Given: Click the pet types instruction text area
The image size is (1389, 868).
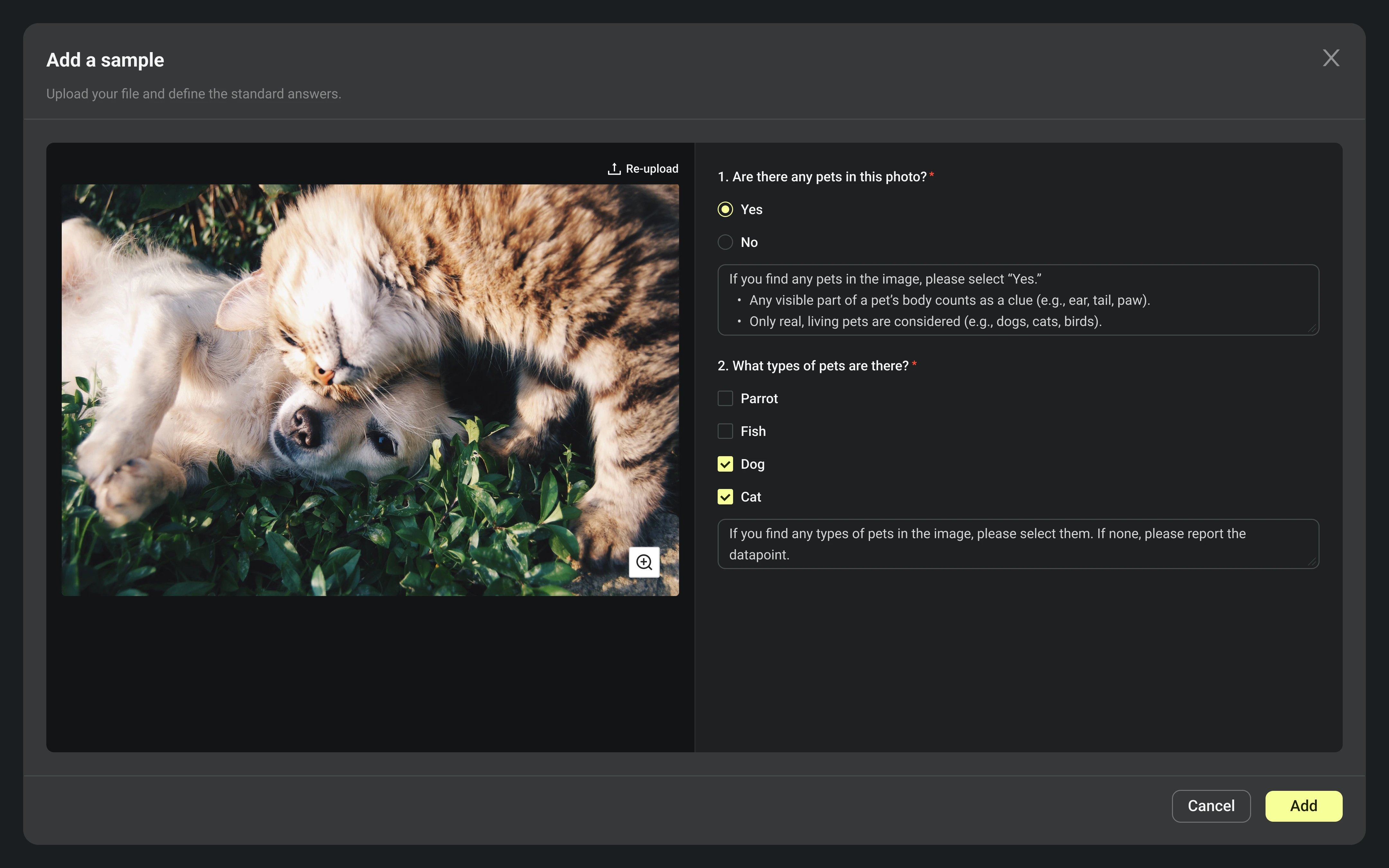Looking at the screenshot, I should (x=1017, y=544).
